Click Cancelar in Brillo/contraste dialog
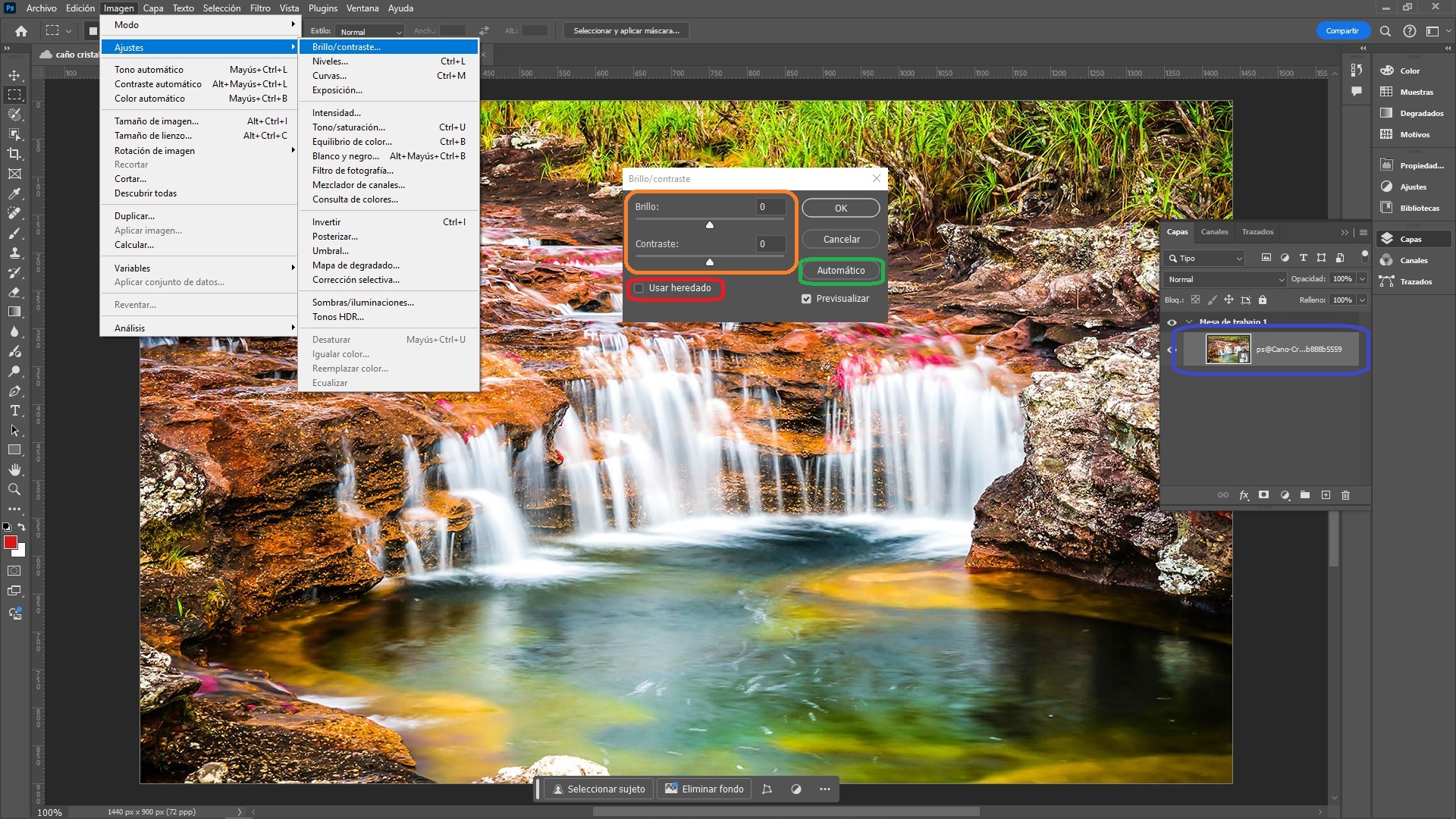 841,239
